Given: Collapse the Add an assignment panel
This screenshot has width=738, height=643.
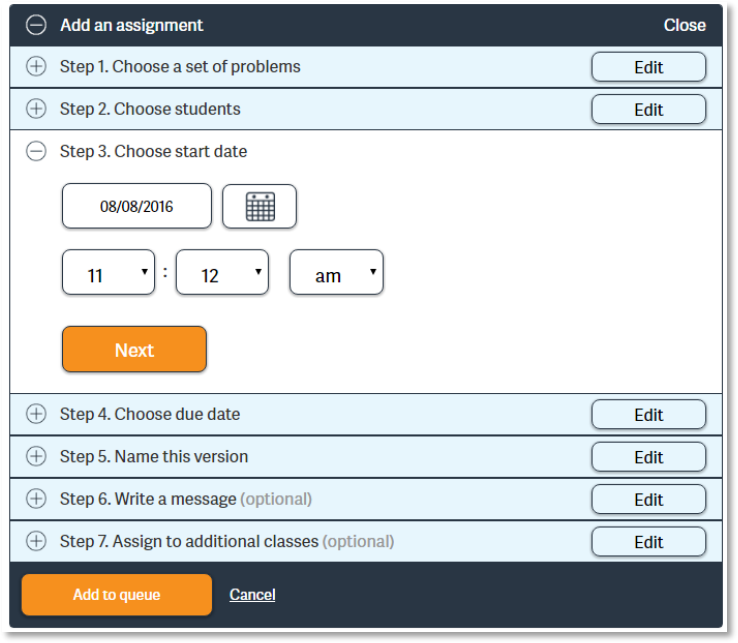Looking at the screenshot, I should [x=36, y=25].
